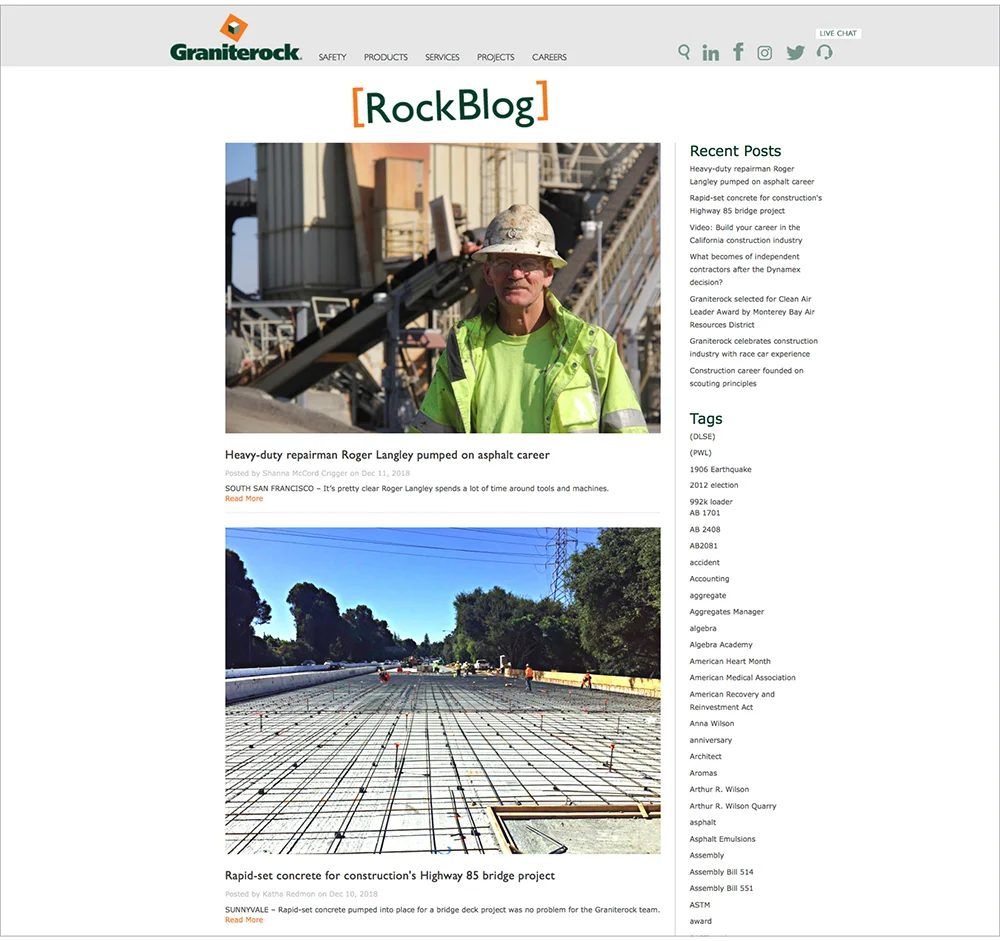Viewport: 1000px width, 941px height.
Task: Open the LinkedIn icon
Action: point(710,53)
